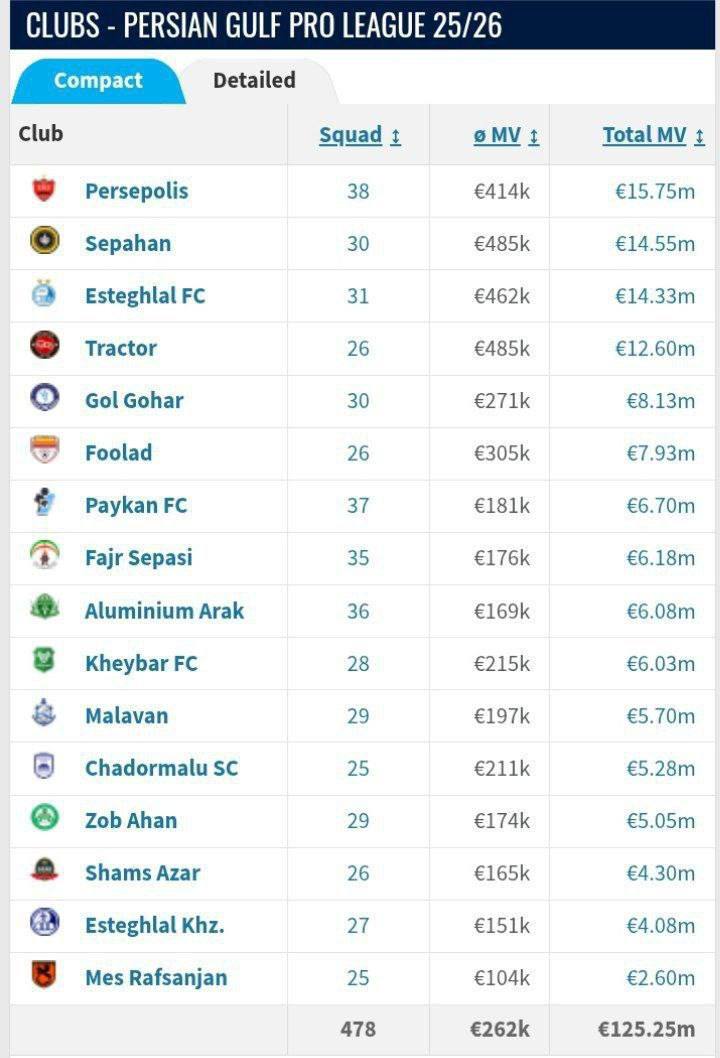Sort the table by ø MV column

[498, 134]
